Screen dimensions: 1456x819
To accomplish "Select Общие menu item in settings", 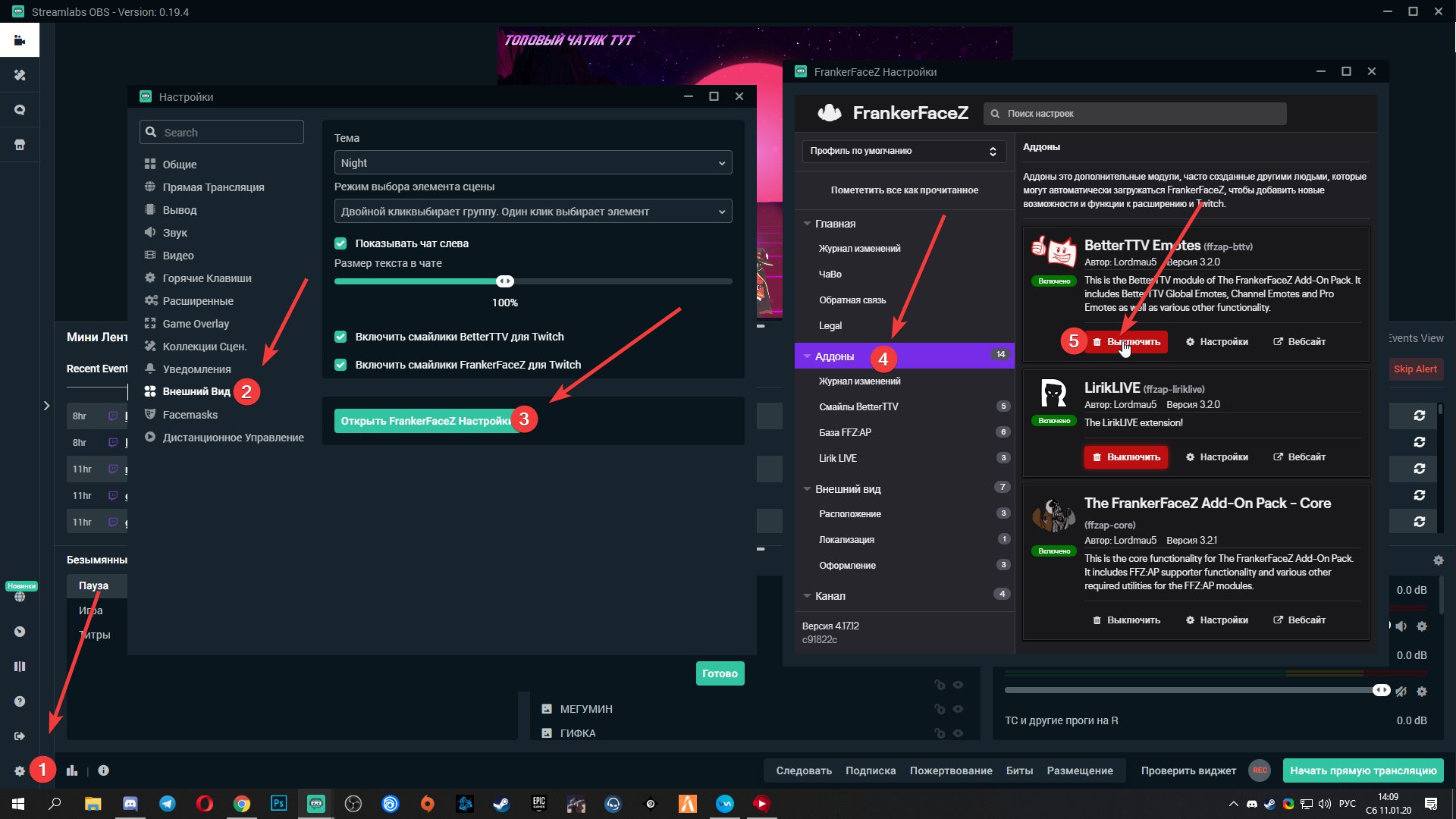I will [x=178, y=163].
